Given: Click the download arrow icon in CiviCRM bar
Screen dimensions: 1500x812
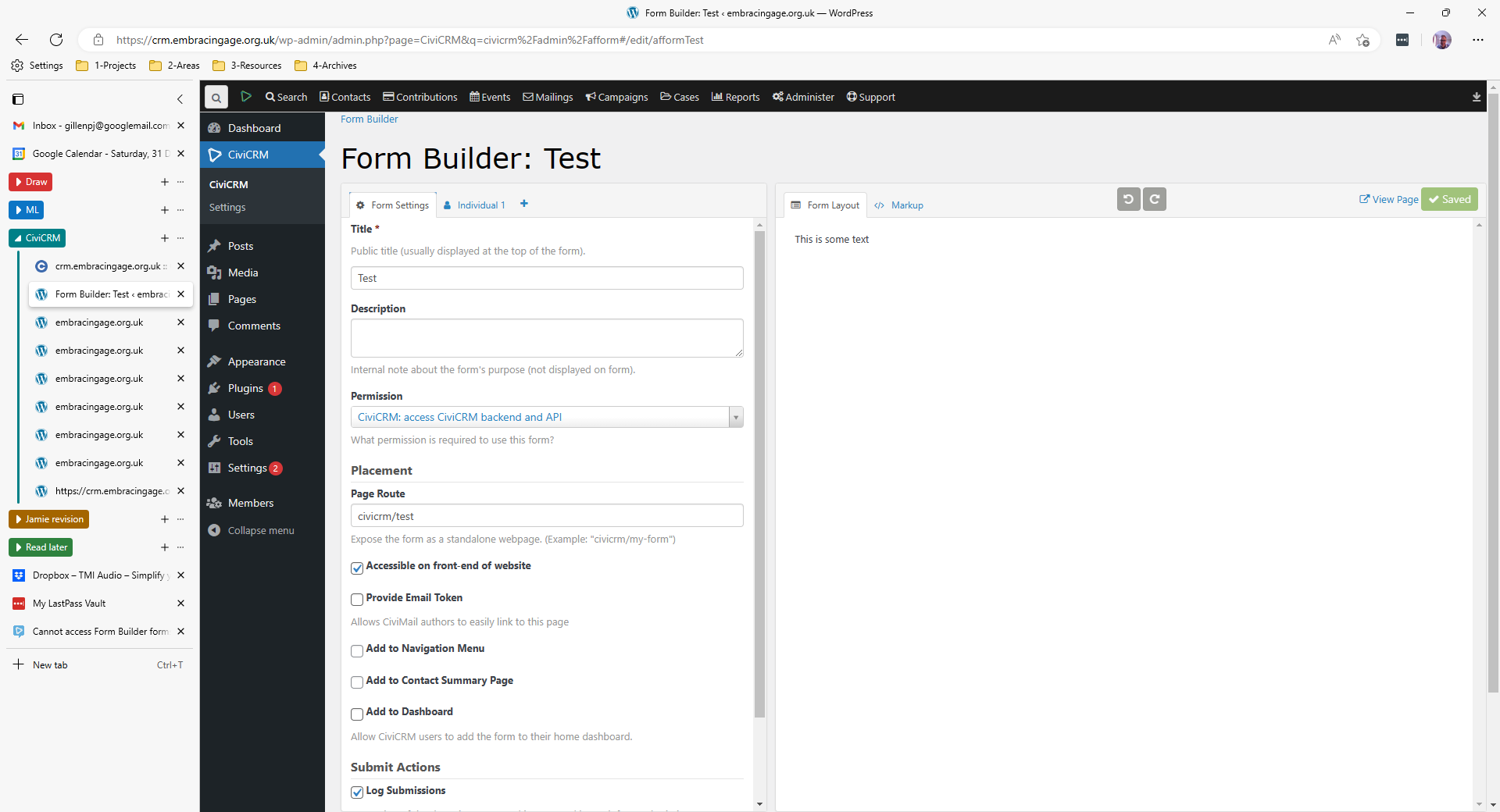Looking at the screenshot, I should [1477, 97].
